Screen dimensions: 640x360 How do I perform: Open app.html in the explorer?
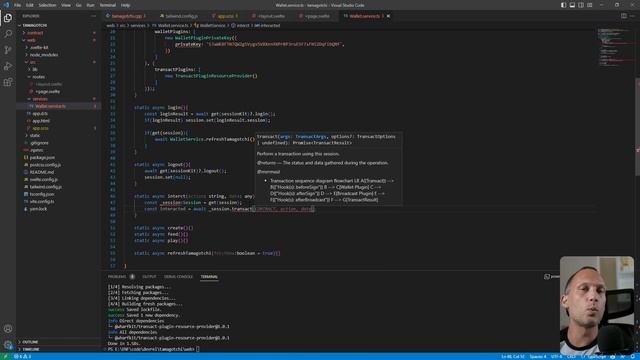click(58, 121)
